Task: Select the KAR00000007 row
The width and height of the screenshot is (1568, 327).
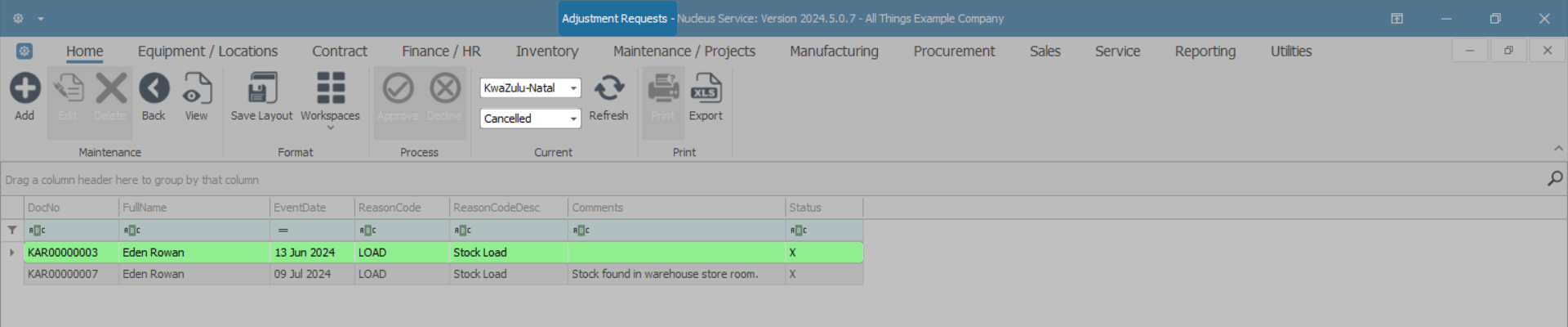Action: (x=63, y=274)
